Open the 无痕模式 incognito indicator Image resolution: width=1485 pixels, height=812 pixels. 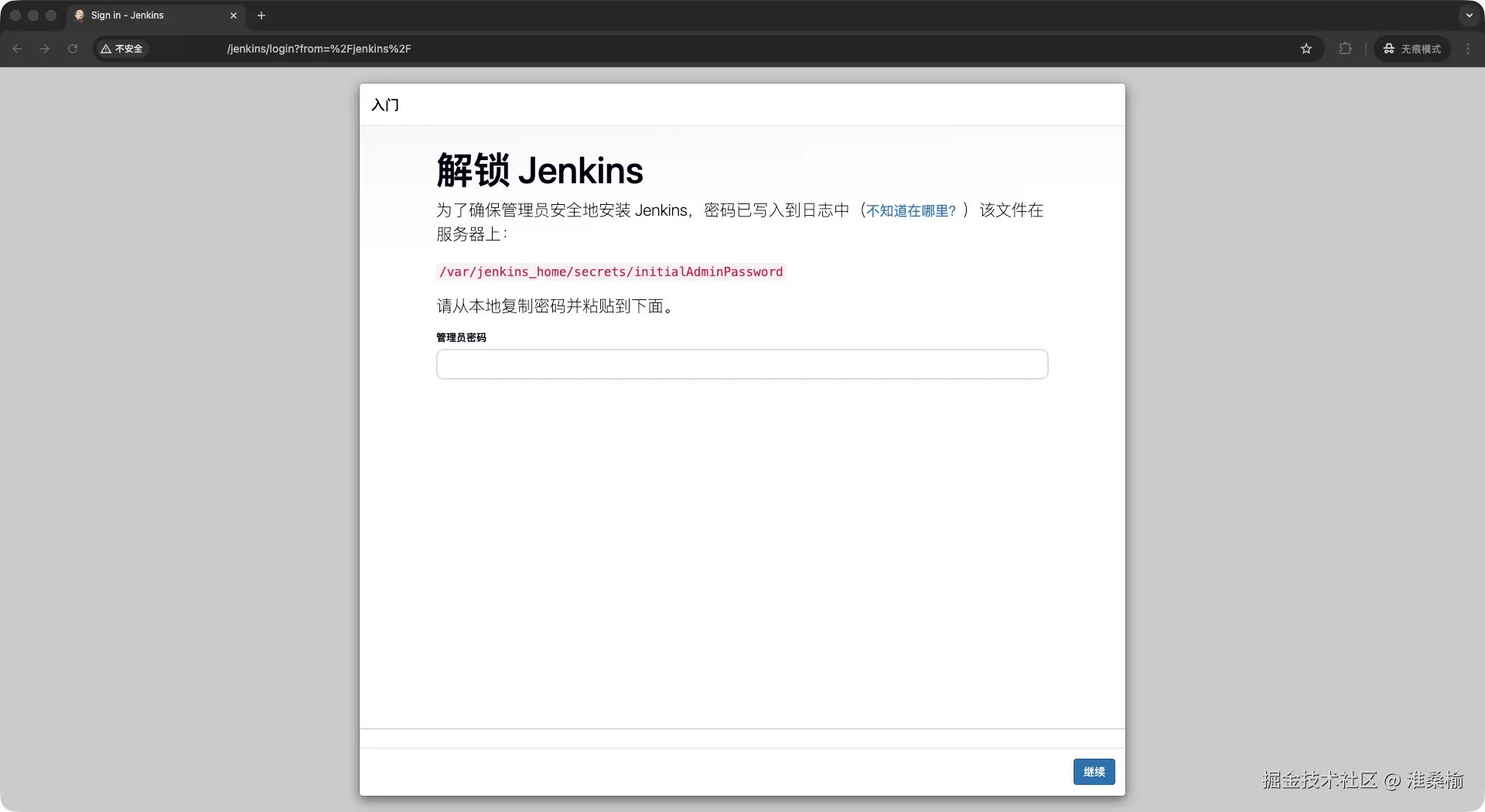tap(1412, 49)
